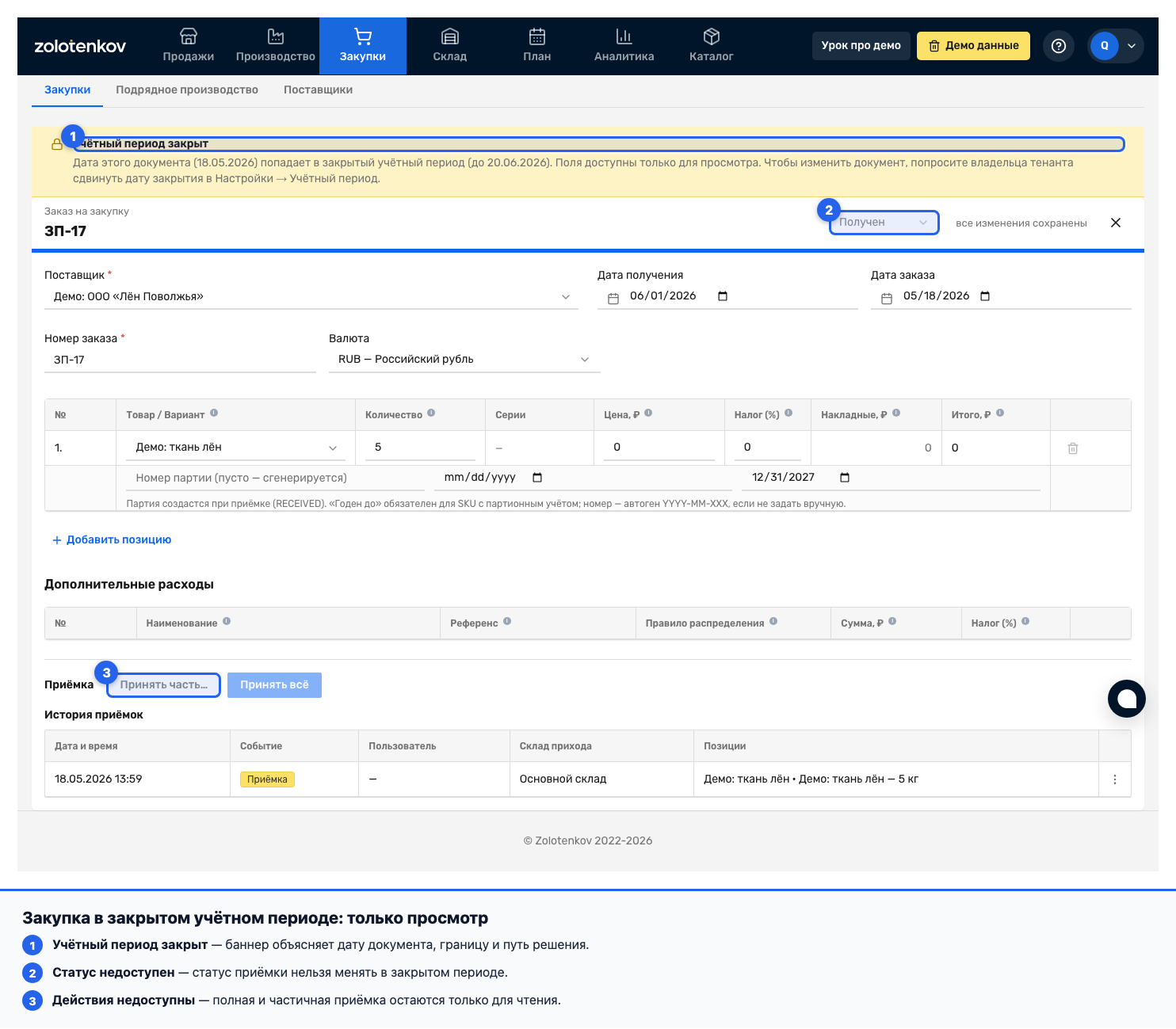Open the Закупки cart icon
The image size is (1176, 1029).
tap(363, 36)
